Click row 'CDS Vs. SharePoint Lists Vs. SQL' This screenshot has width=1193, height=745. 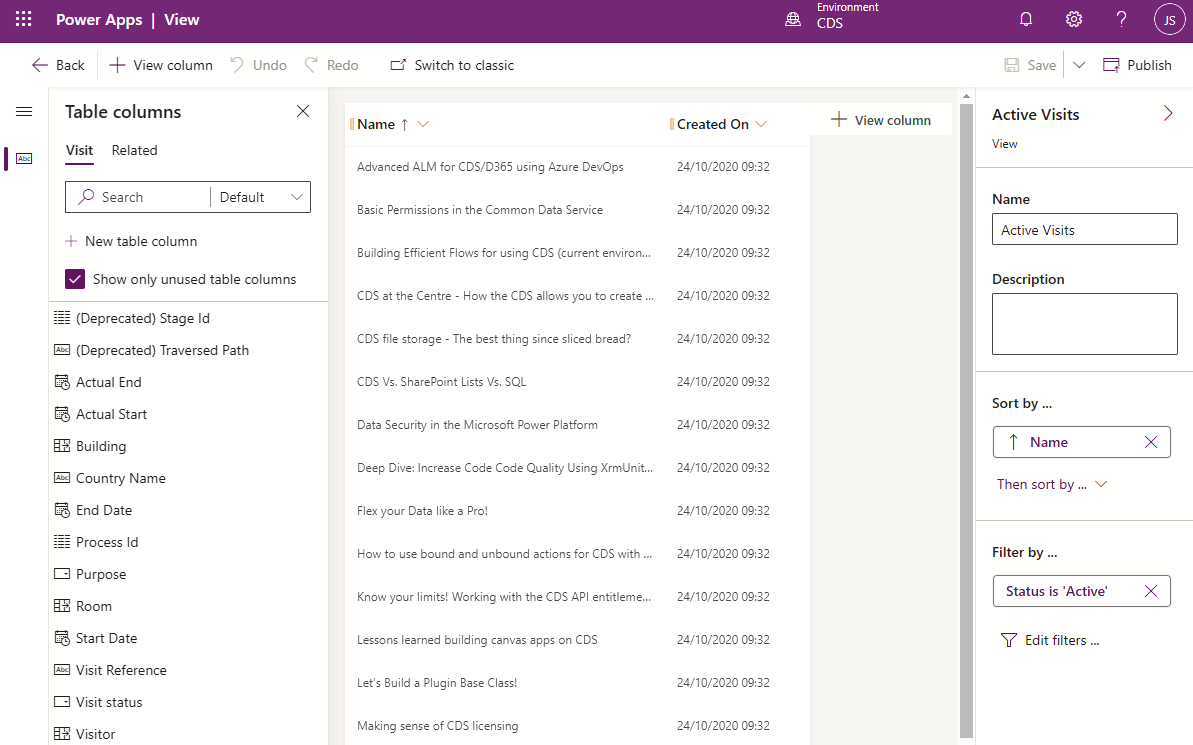point(577,381)
